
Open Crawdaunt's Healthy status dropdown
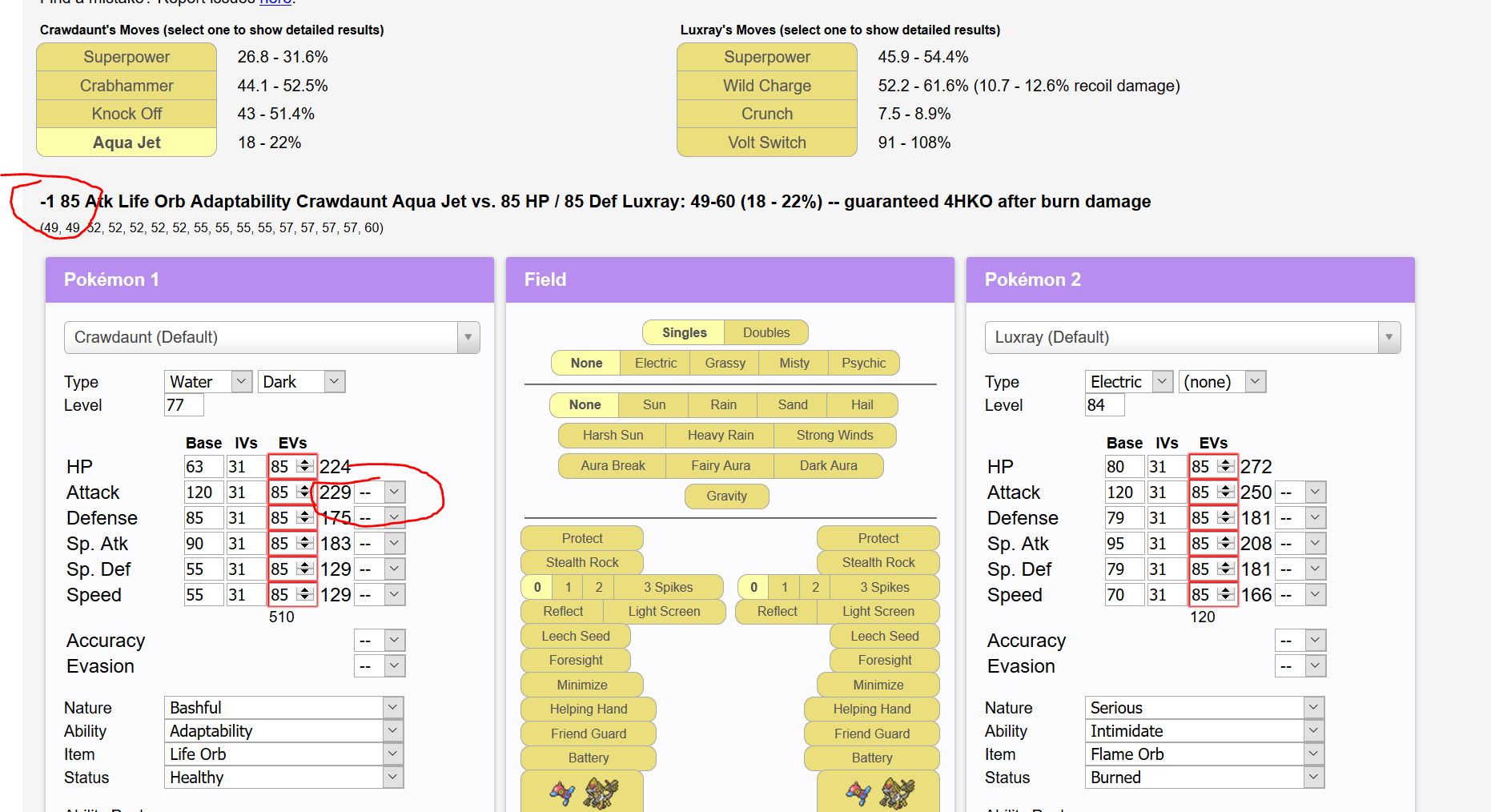coord(284,778)
